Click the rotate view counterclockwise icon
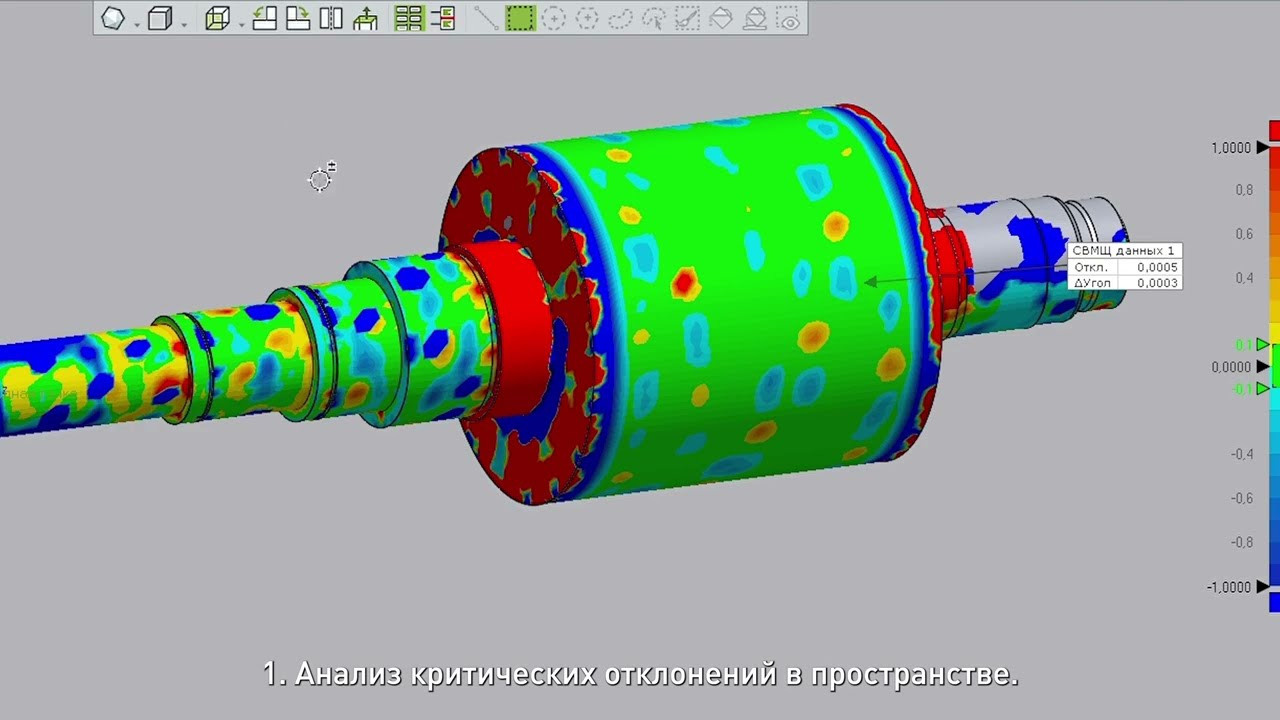1280x720 pixels. (x=264, y=18)
